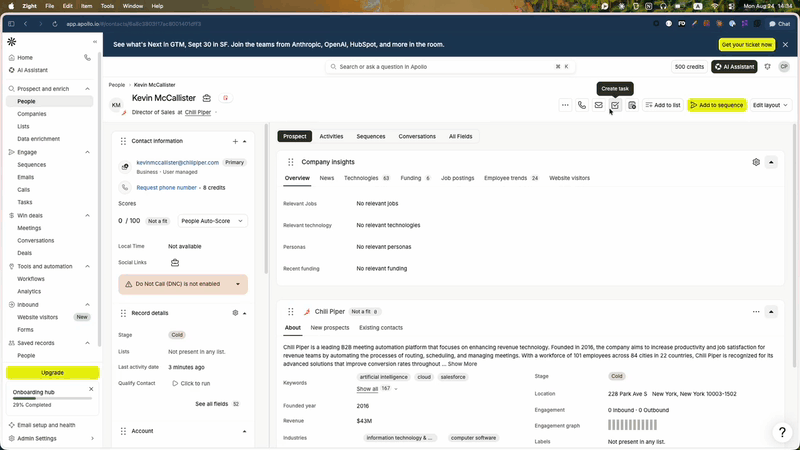The width and height of the screenshot is (800, 450).
Task: Run Qualify Contact Click to run
Action: (191, 384)
